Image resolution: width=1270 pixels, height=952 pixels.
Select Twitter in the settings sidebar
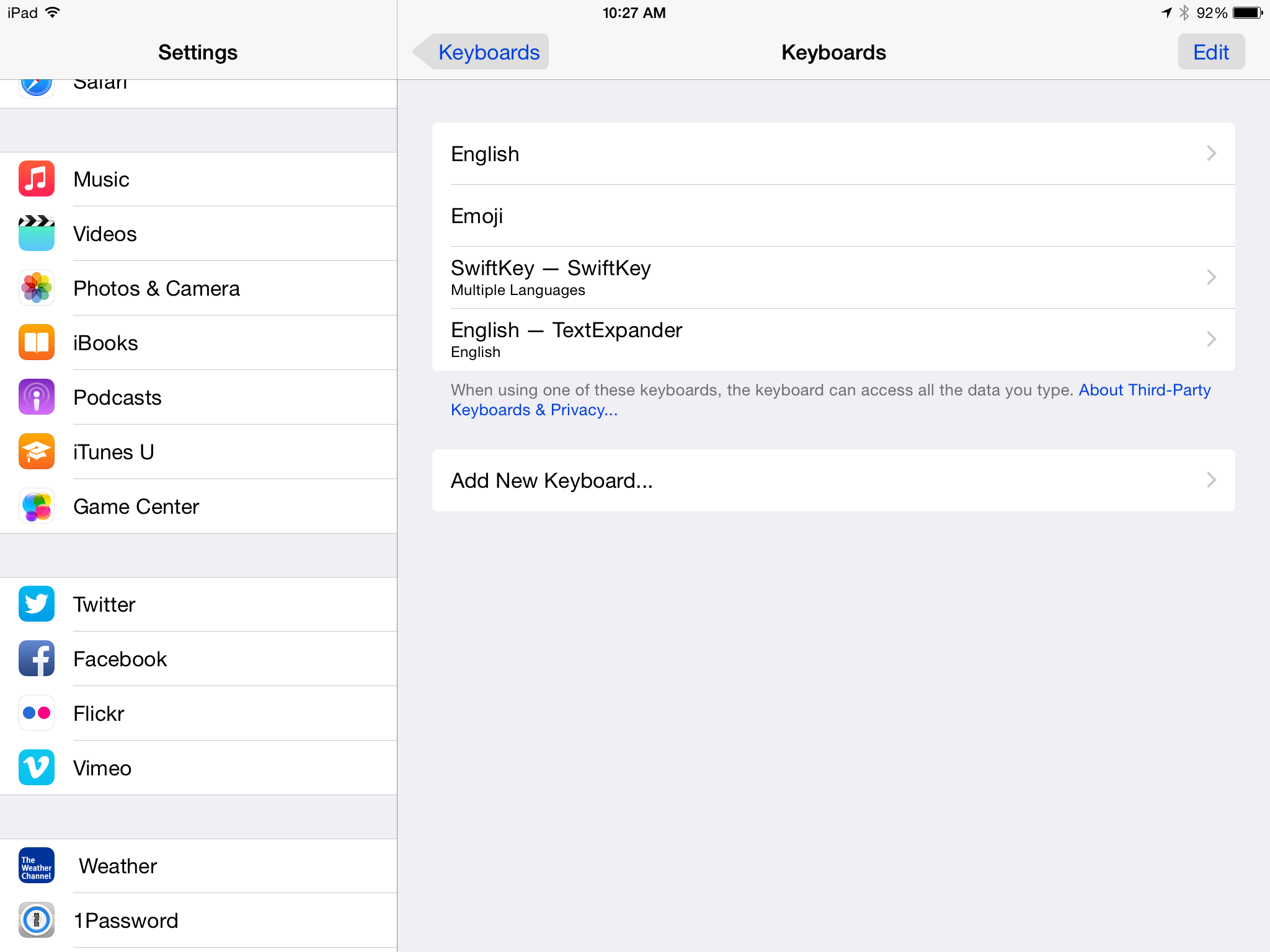pos(198,604)
